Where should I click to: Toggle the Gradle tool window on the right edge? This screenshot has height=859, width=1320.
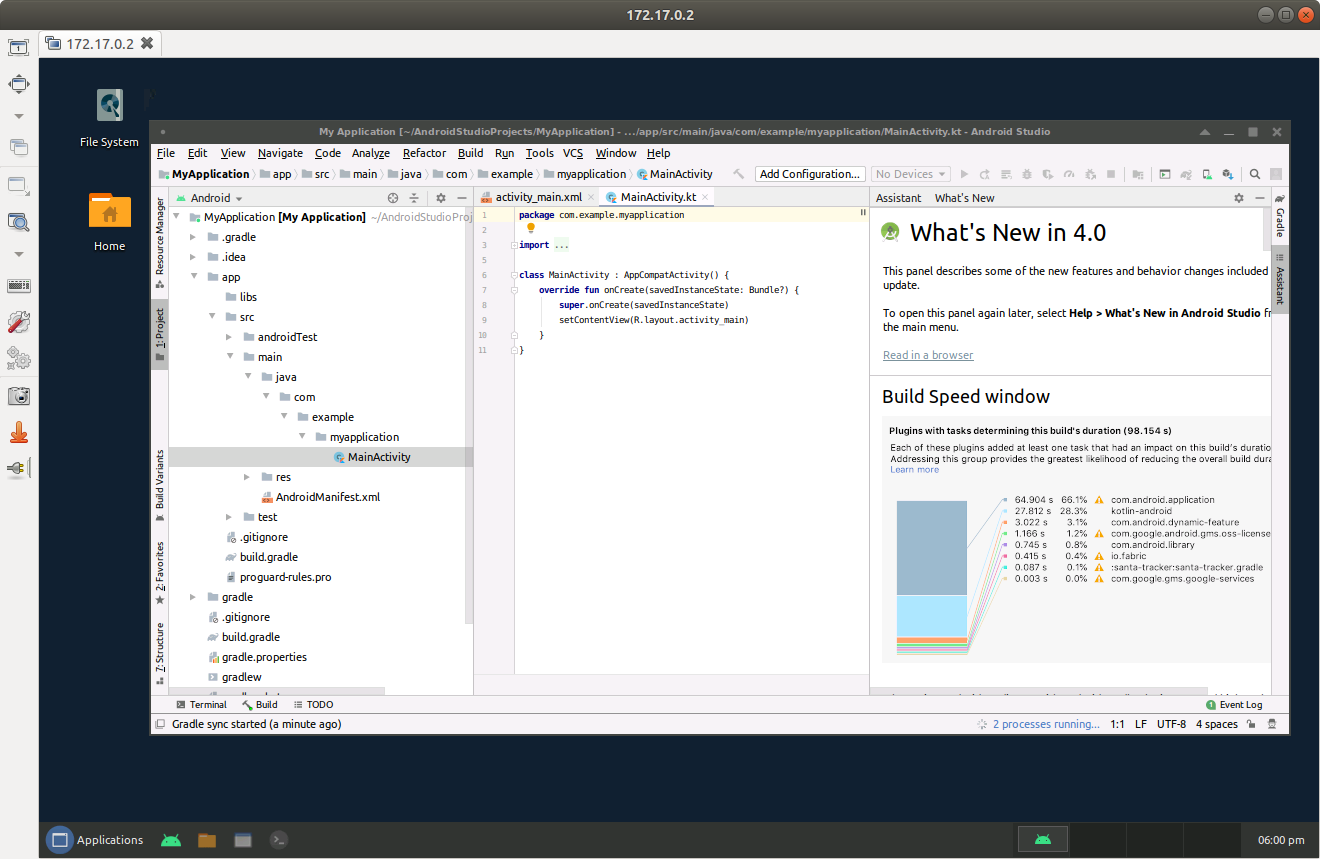pyautogui.click(x=1280, y=216)
